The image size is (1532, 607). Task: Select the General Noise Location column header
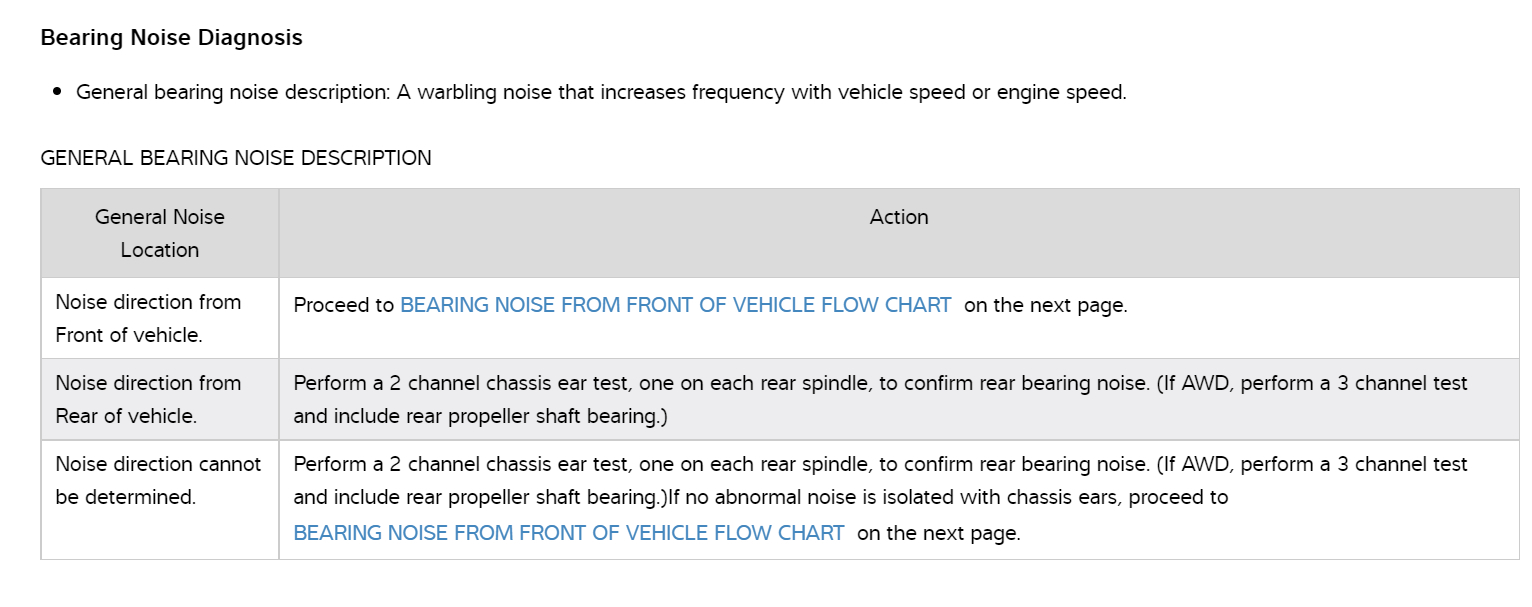coord(160,233)
